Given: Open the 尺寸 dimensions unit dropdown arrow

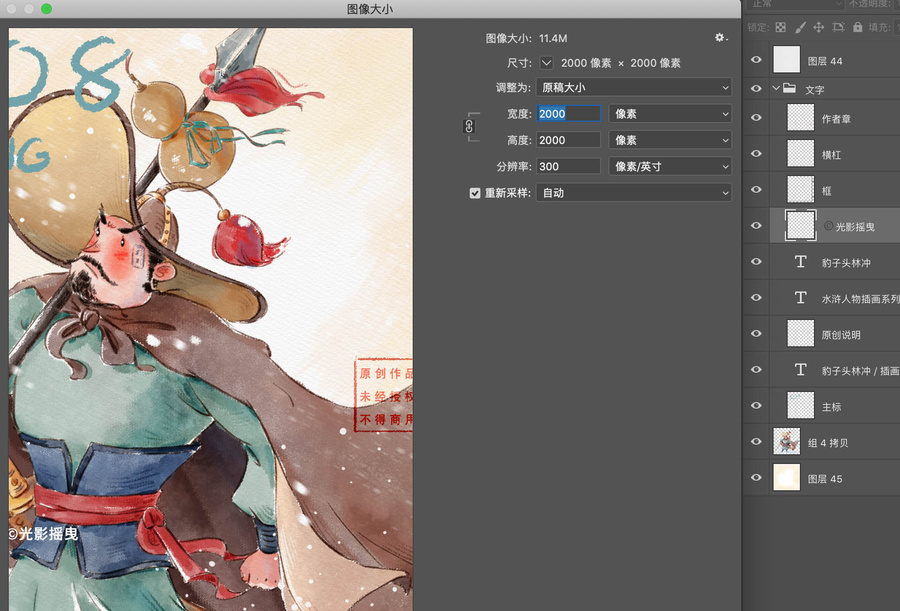Looking at the screenshot, I should [546, 63].
